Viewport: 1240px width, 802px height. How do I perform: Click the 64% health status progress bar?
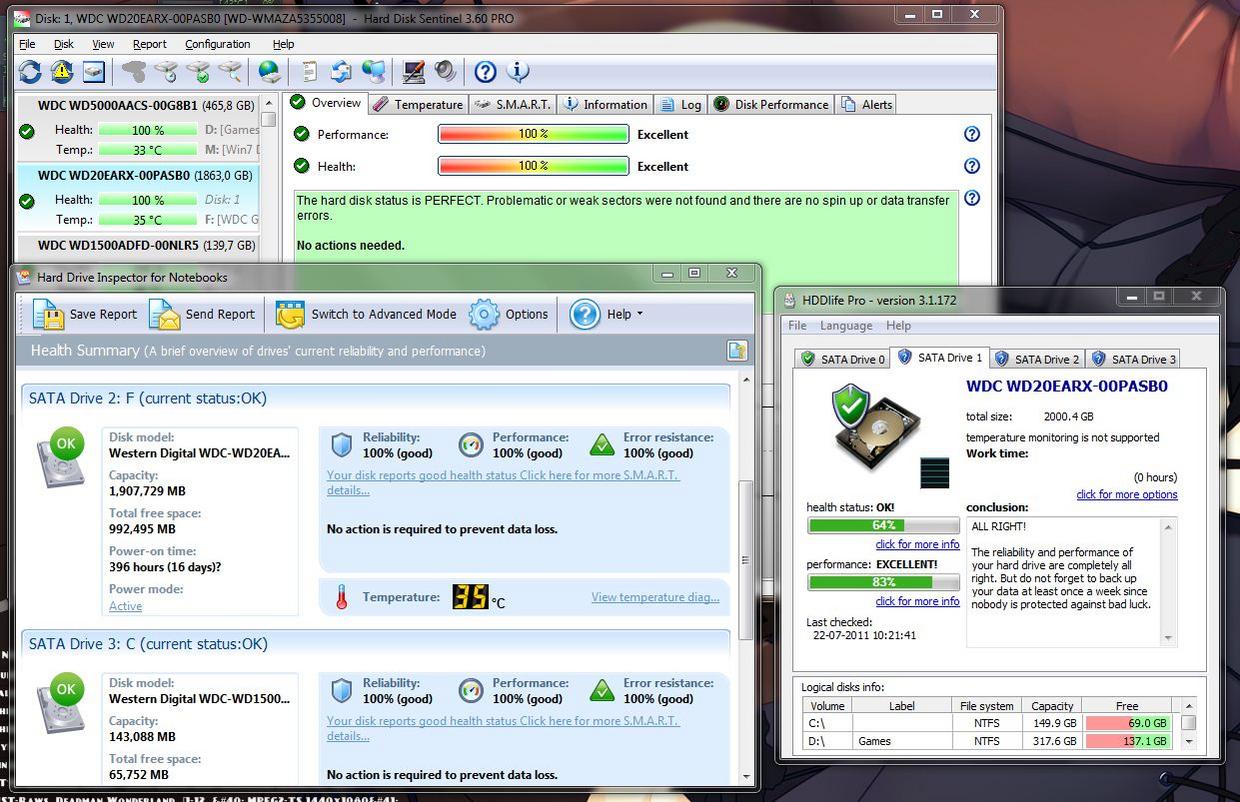pyautogui.click(x=883, y=525)
